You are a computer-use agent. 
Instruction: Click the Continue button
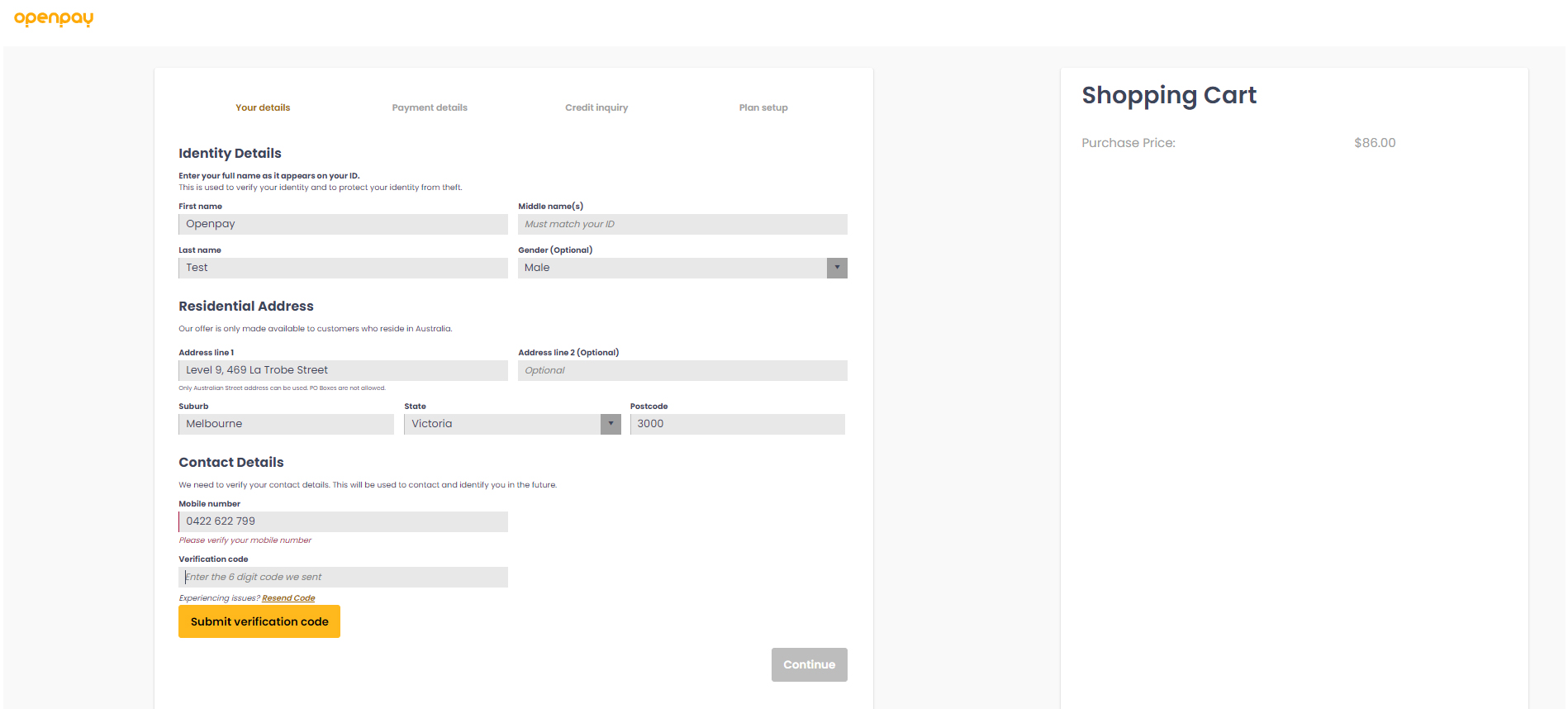(809, 664)
